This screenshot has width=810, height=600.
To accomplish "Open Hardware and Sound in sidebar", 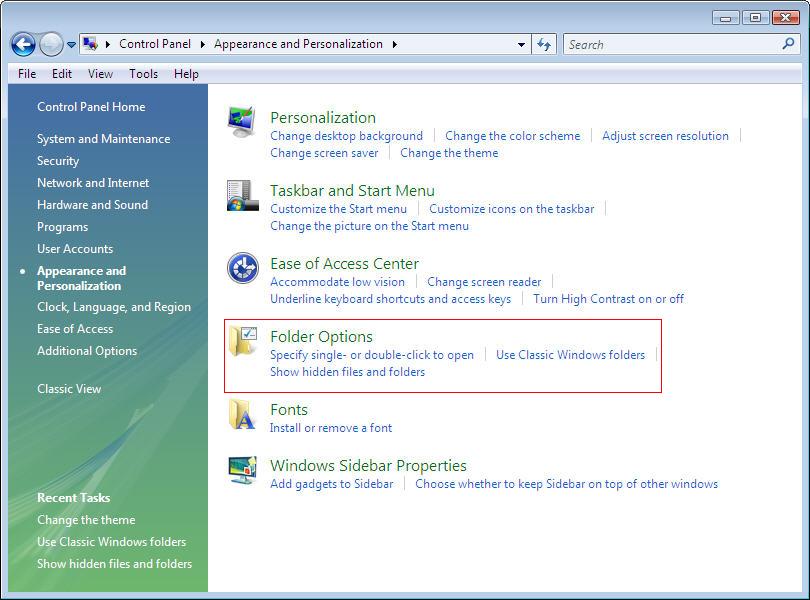I will coord(92,205).
